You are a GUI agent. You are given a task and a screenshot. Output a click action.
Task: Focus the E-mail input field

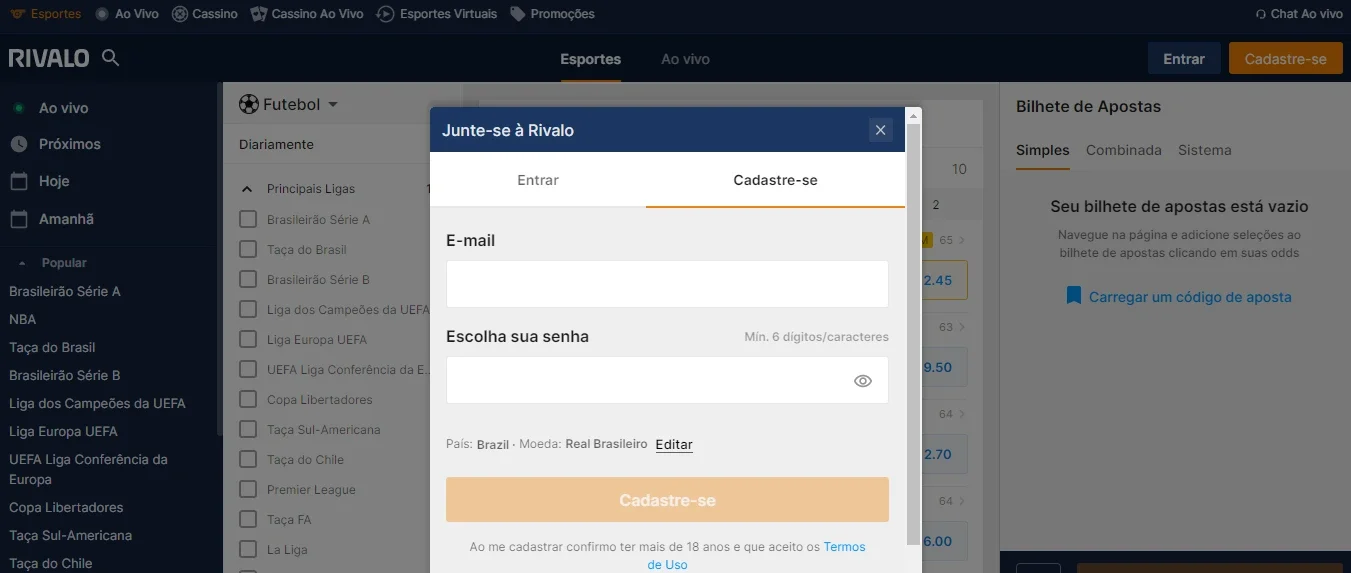point(667,284)
